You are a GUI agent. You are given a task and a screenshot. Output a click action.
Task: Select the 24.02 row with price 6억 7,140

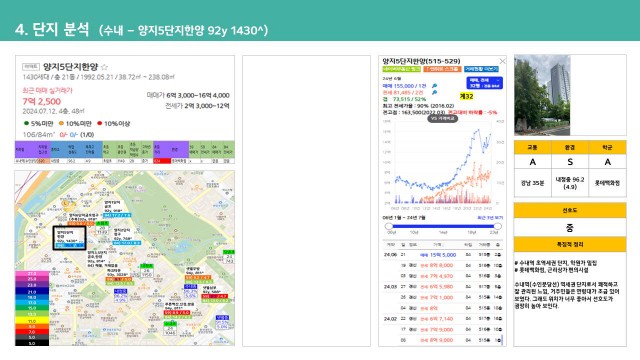coord(442,318)
